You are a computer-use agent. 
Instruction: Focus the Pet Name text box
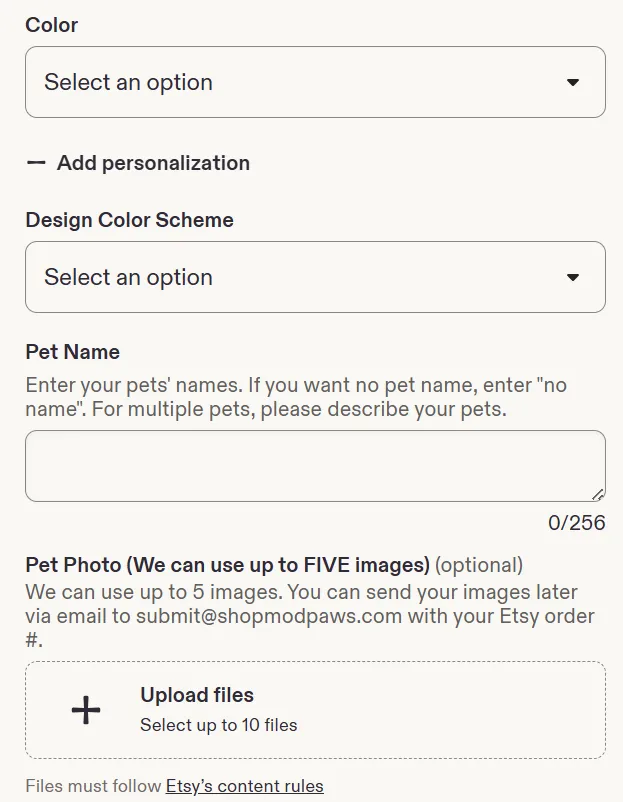pos(315,466)
